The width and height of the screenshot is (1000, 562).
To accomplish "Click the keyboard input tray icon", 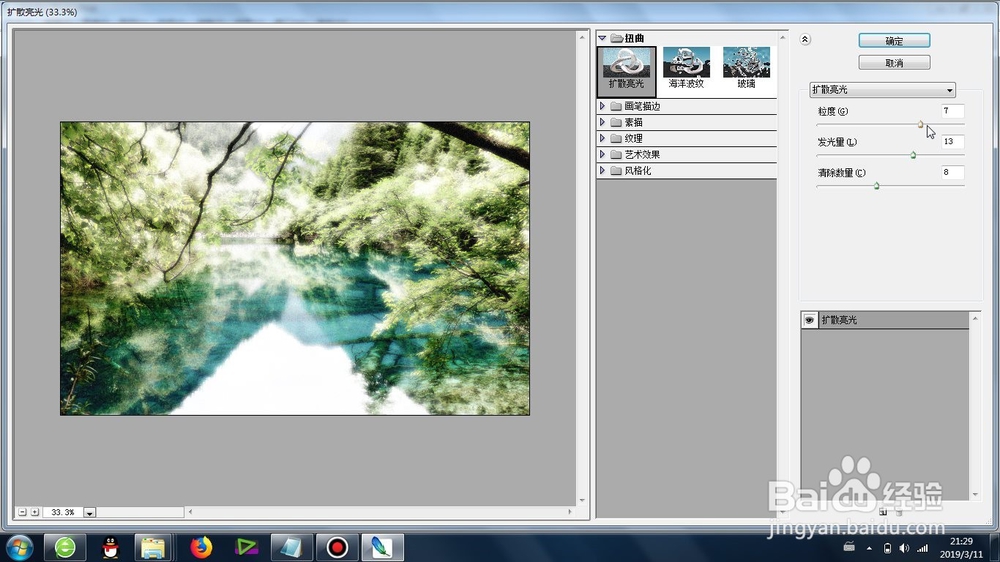I will tap(849, 547).
